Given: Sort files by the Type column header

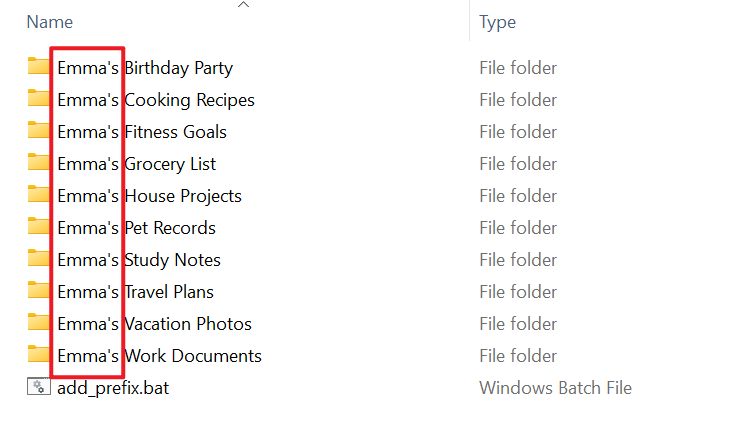Looking at the screenshot, I should click(497, 22).
